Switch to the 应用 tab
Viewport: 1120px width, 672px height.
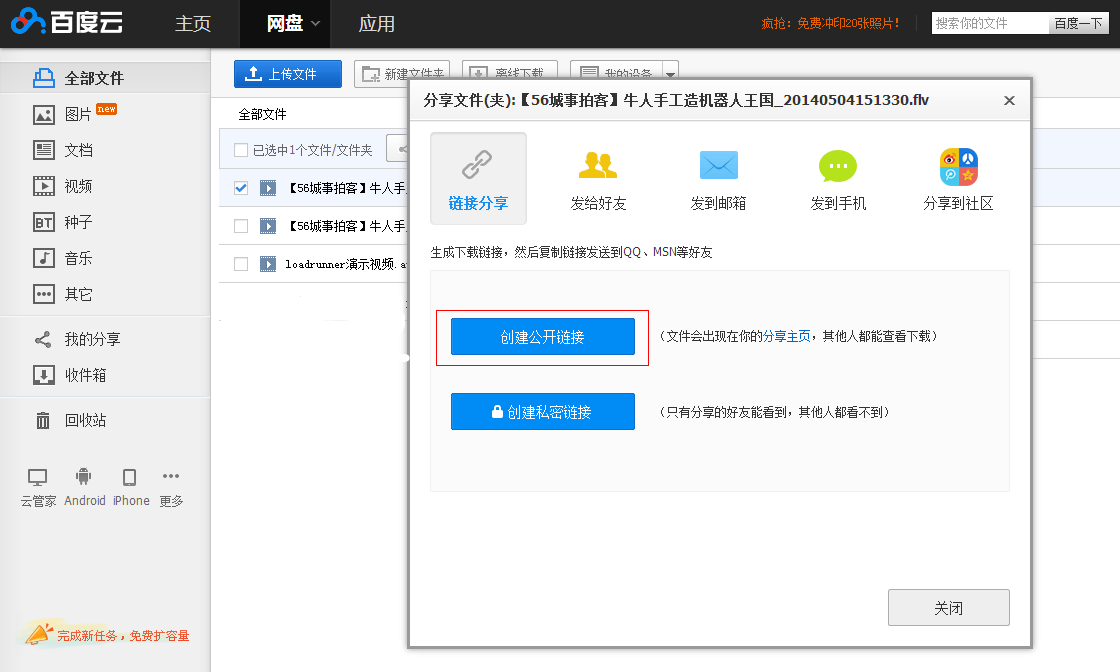[377, 23]
